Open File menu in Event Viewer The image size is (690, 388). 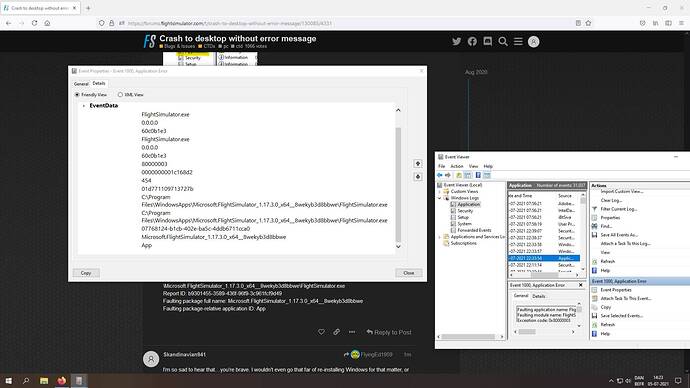coord(441,166)
